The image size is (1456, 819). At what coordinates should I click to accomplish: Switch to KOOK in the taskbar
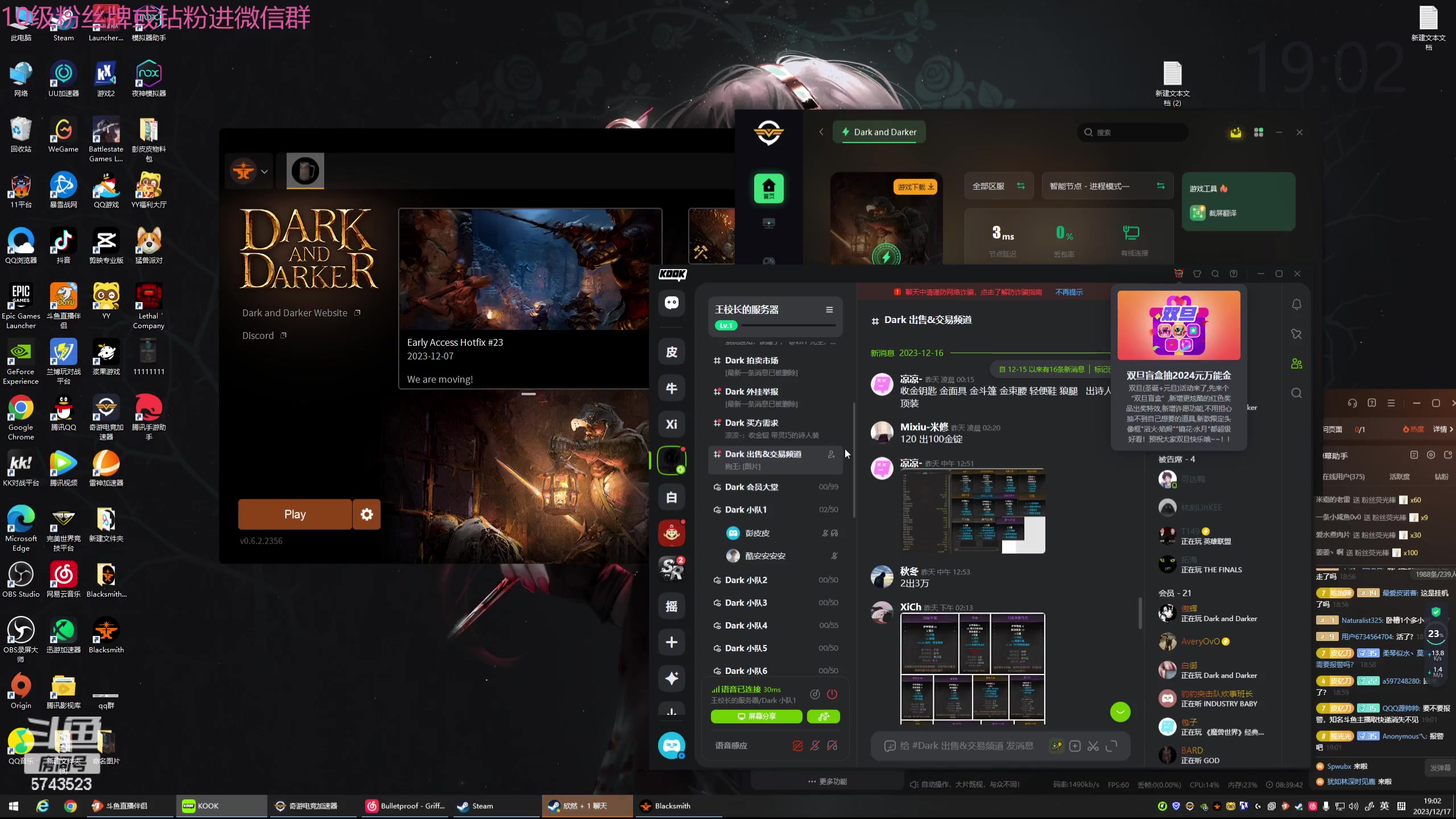[x=221, y=806]
